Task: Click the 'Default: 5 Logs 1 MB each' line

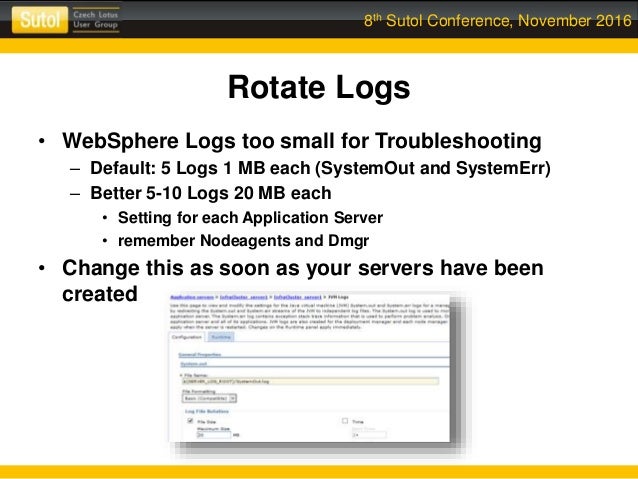Action: tap(320, 168)
